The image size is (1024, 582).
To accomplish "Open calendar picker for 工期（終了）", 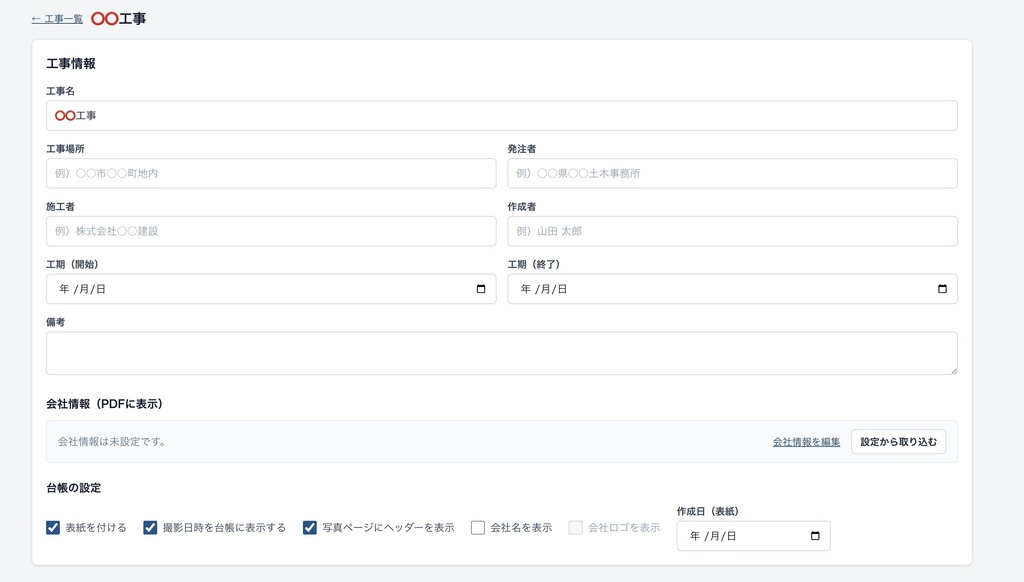I will [942, 289].
